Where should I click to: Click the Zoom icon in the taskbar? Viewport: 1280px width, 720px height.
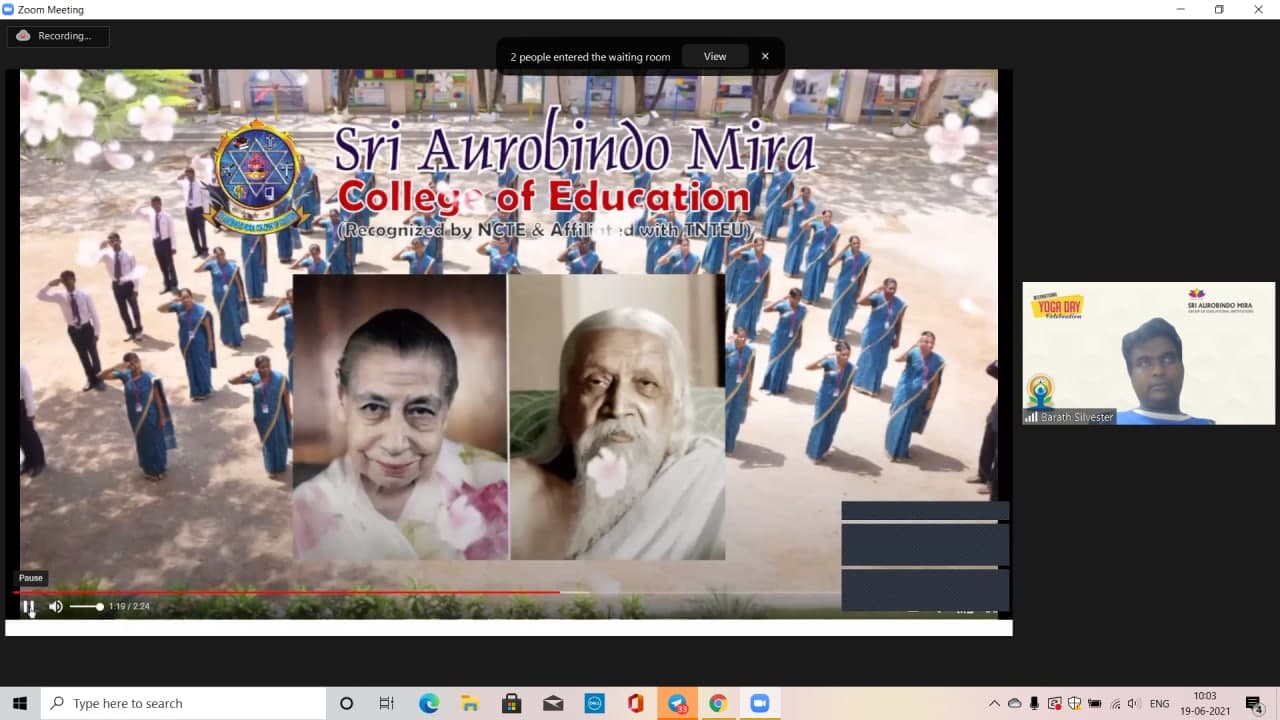click(x=759, y=704)
